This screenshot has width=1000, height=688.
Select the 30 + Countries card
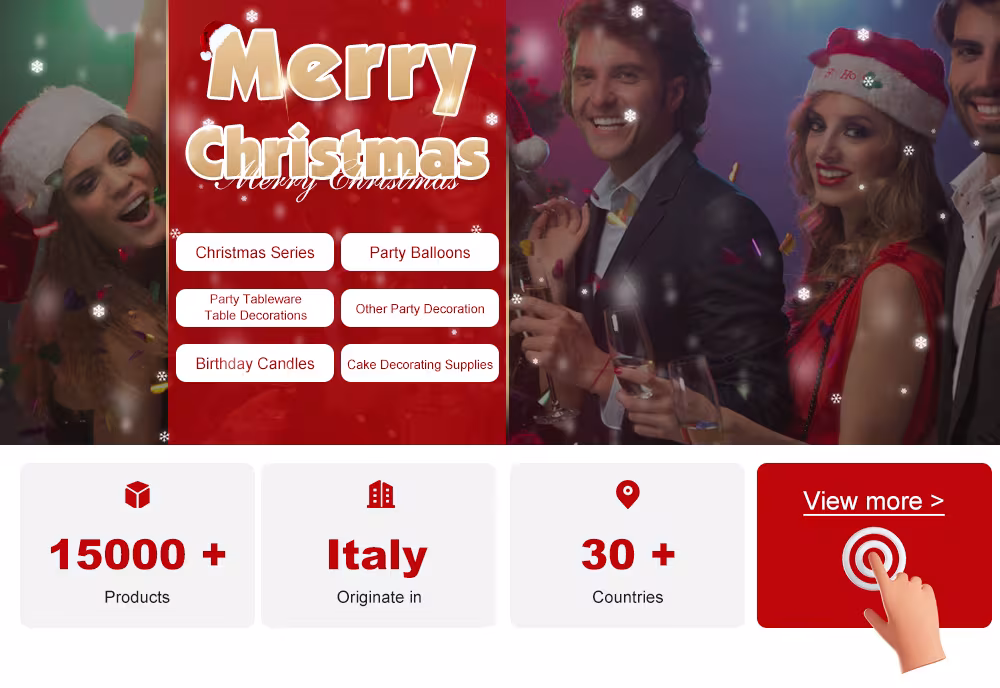[628, 546]
